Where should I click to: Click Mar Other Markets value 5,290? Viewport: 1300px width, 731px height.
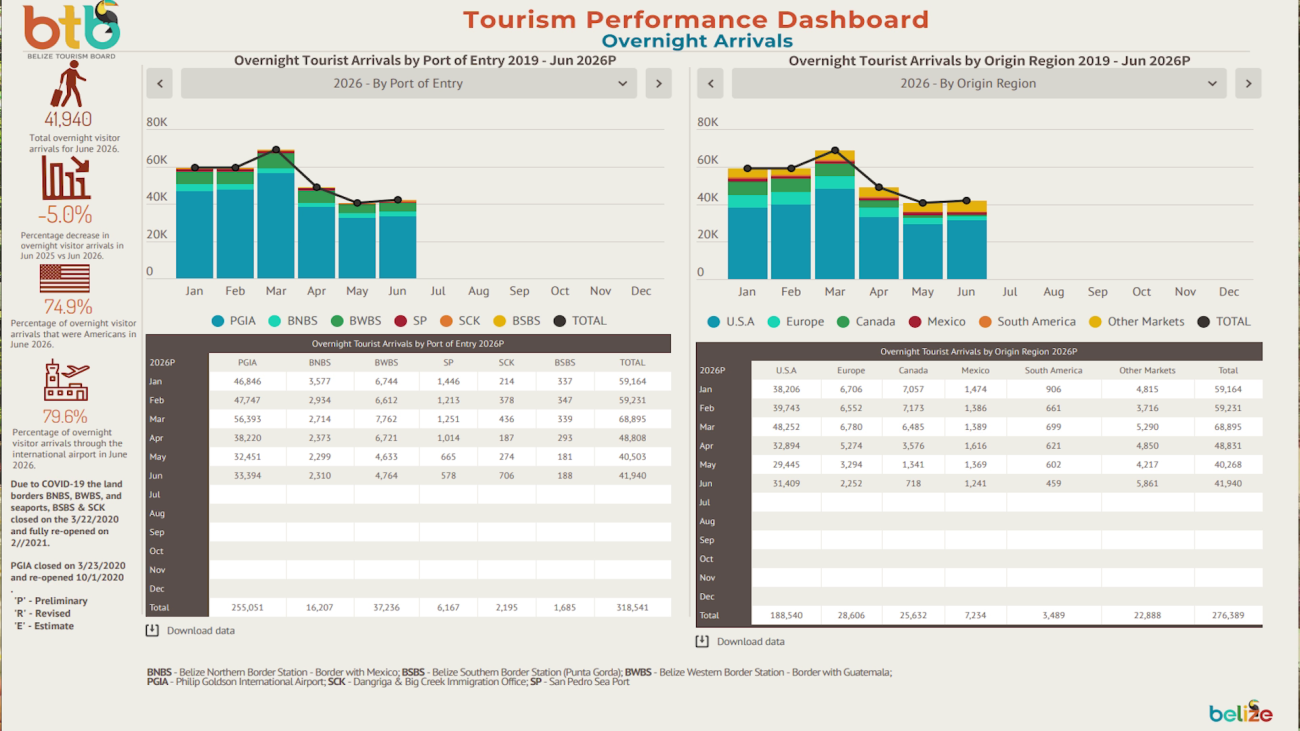tap(1147, 427)
